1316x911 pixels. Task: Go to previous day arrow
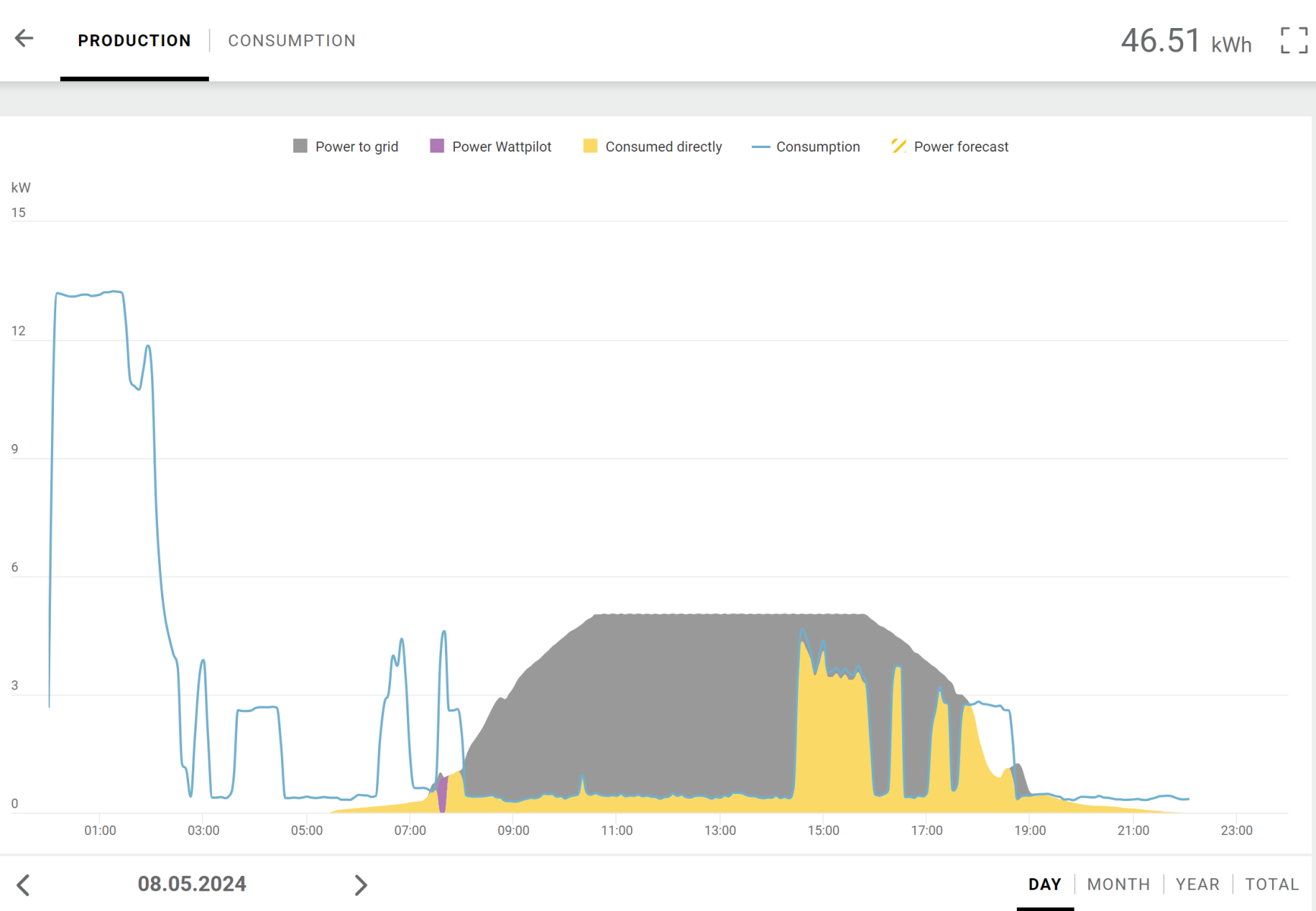pyautogui.click(x=24, y=884)
